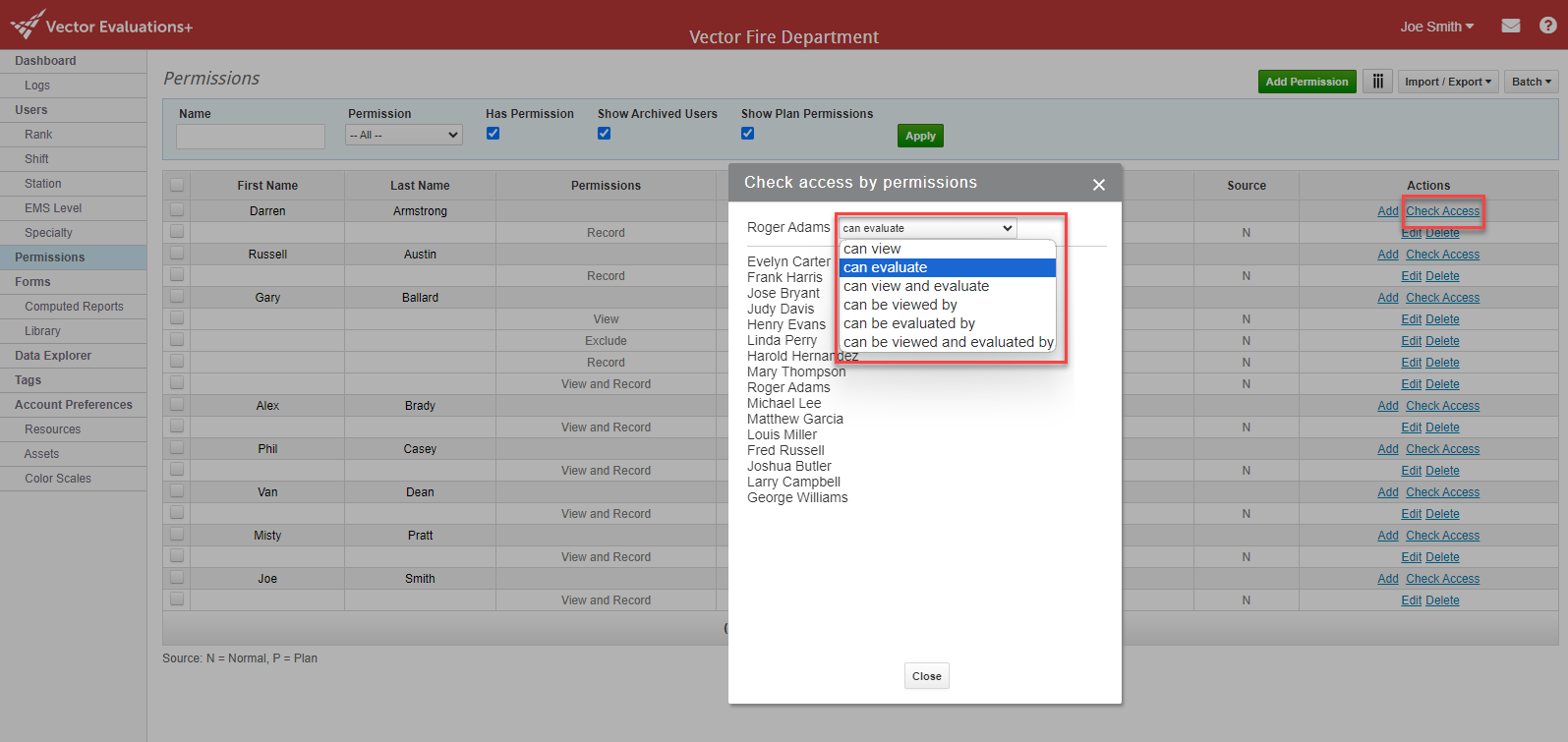Click Delete link in Joe Smith's permission row

[x=1442, y=600]
